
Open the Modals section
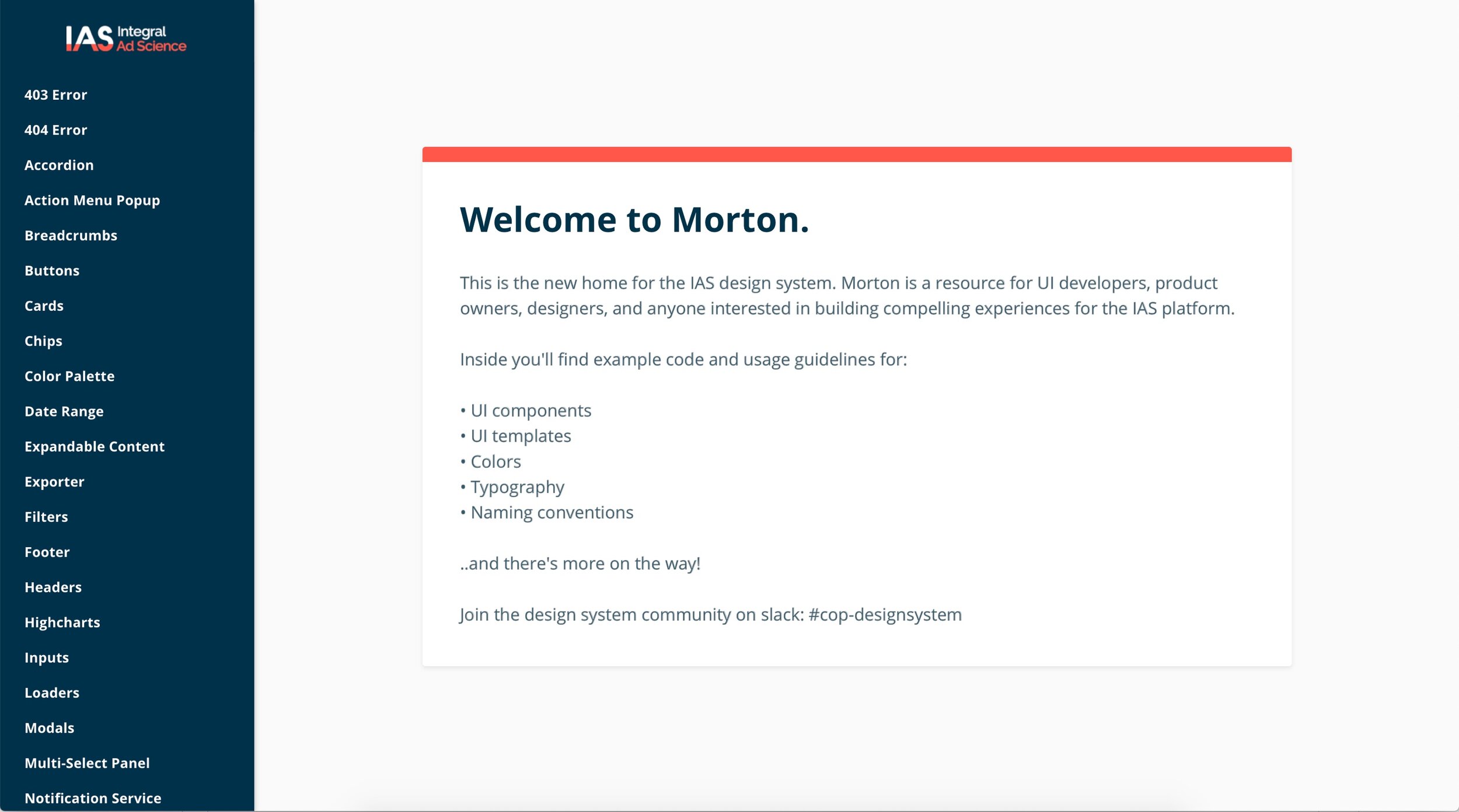coord(50,728)
